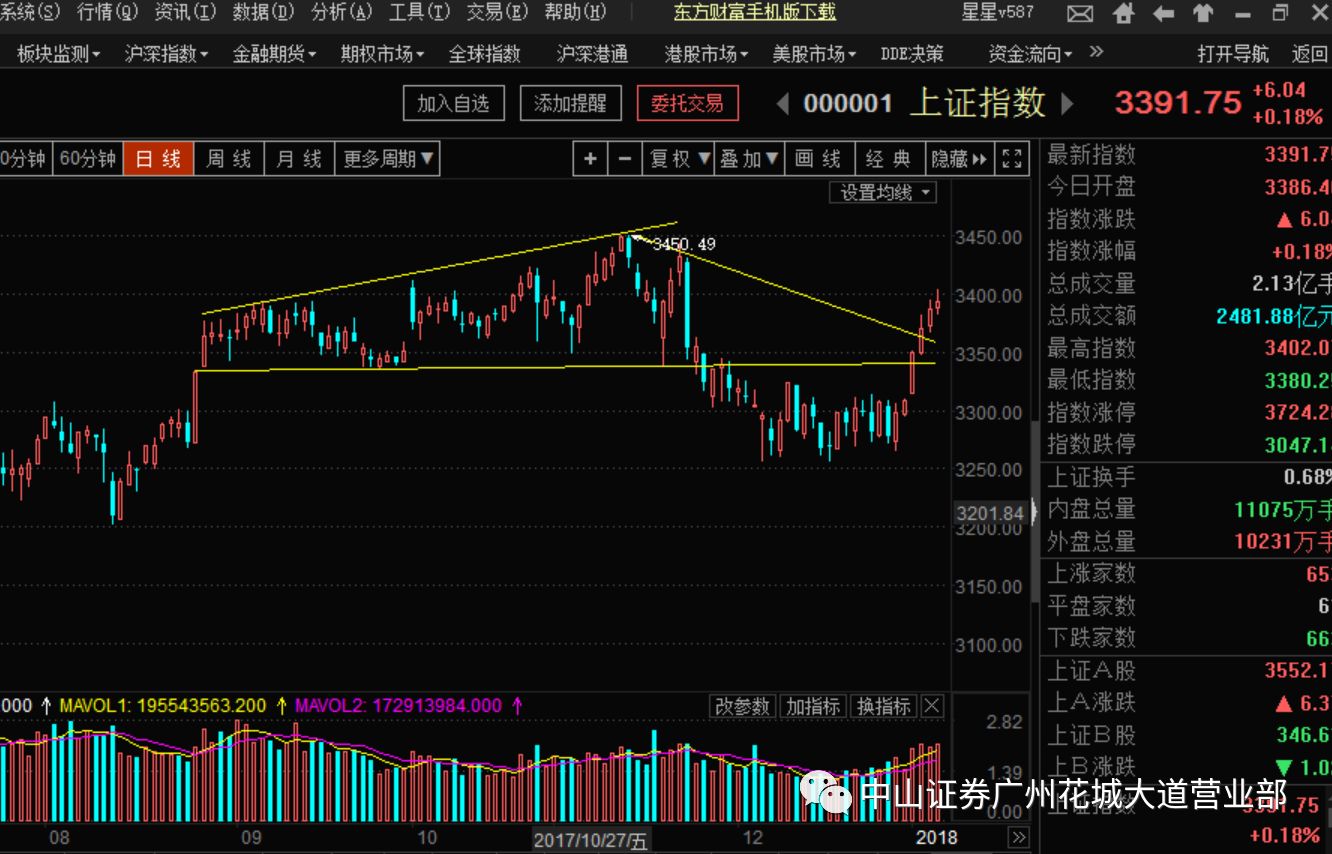Open the 叠加 overlay dropdown
Image resolution: width=1332 pixels, height=854 pixels.
(749, 158)
